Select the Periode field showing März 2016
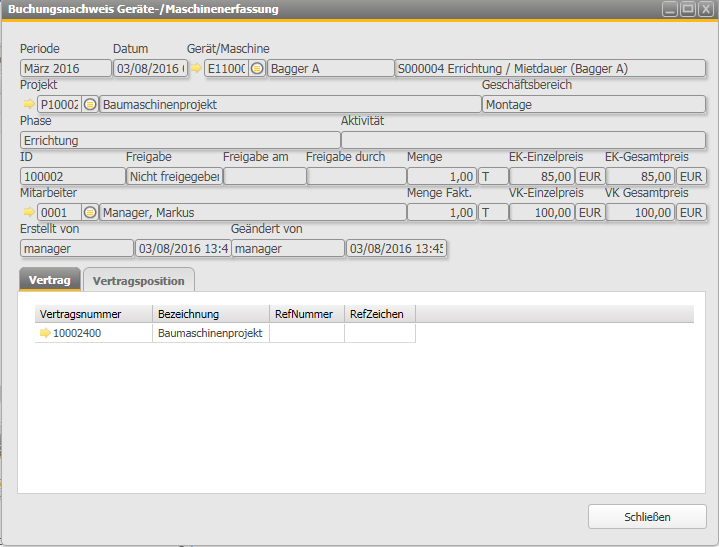Screen dimensions: 719x547 click(x=66, y=68)
